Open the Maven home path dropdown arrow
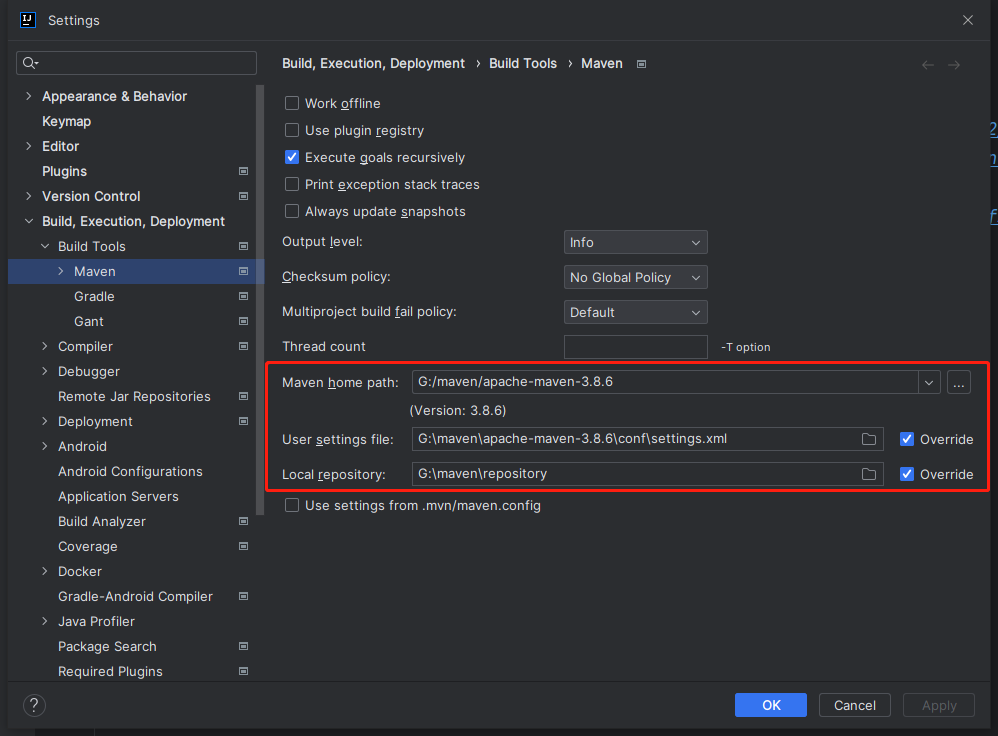The image size is (998, 736). coord(929,383)
